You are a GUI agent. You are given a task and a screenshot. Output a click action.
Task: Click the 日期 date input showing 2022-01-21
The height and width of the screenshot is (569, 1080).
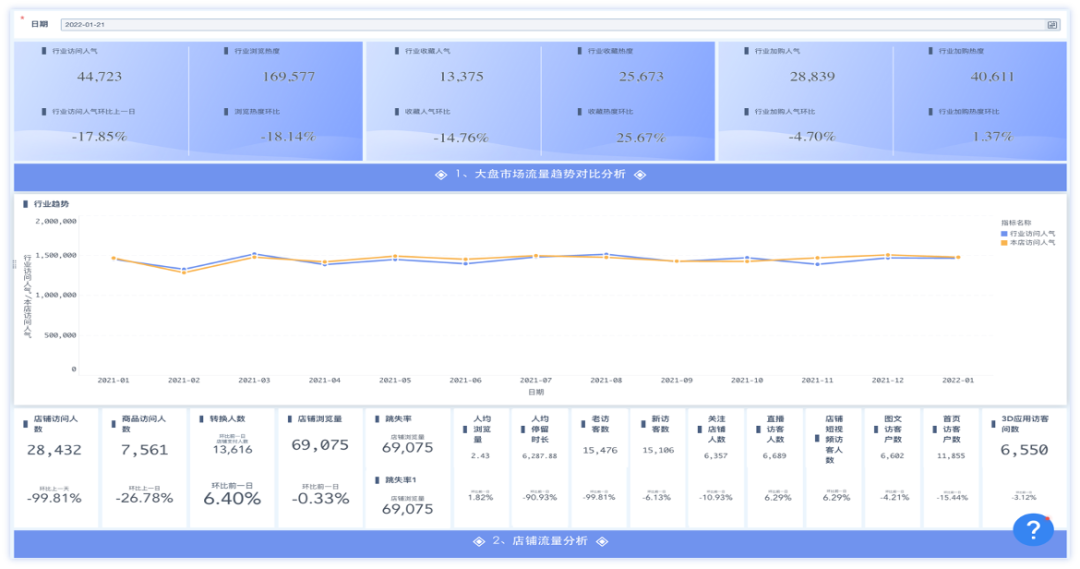click(560, 25)
